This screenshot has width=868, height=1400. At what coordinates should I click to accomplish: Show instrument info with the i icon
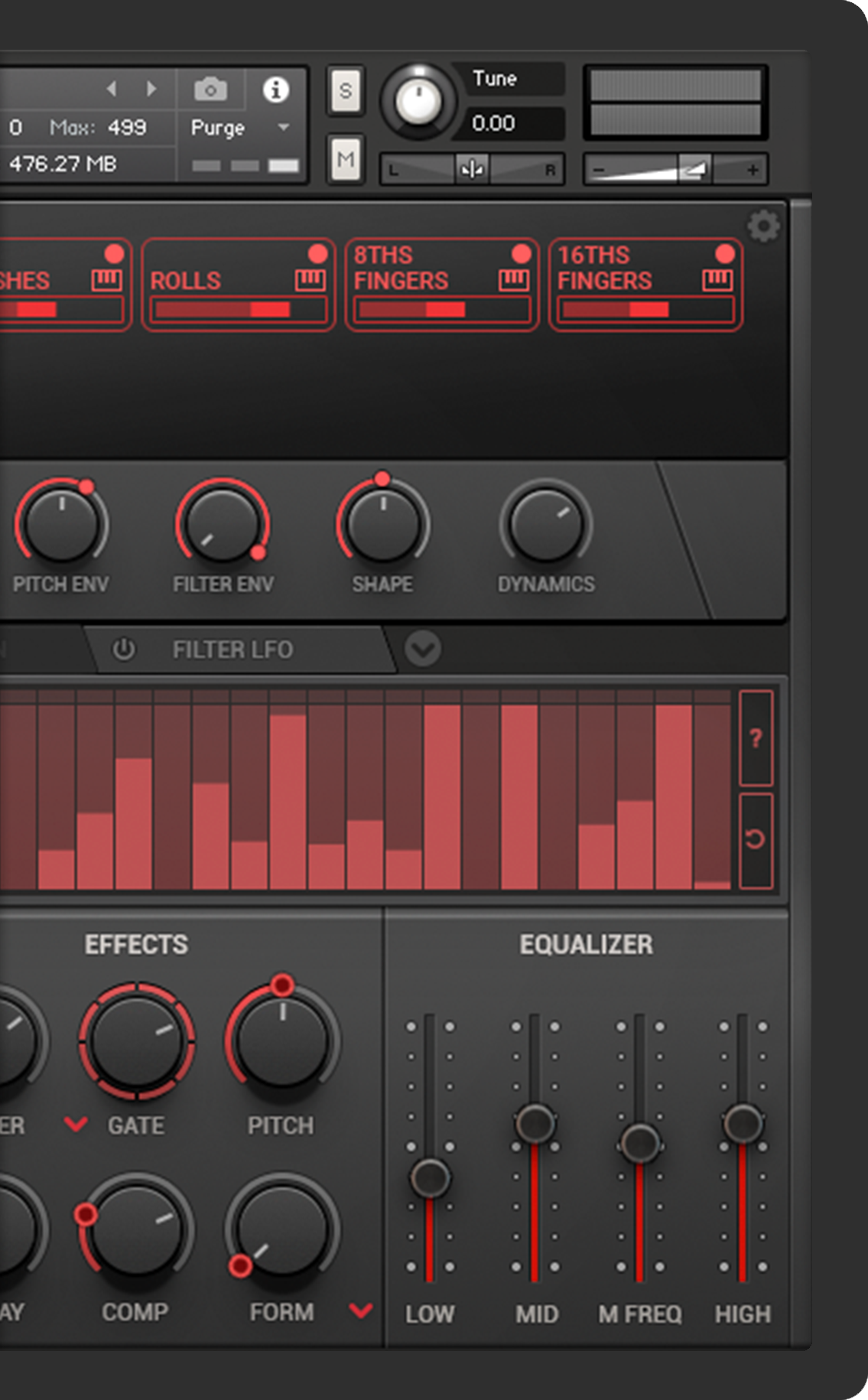tap(275, 90)
